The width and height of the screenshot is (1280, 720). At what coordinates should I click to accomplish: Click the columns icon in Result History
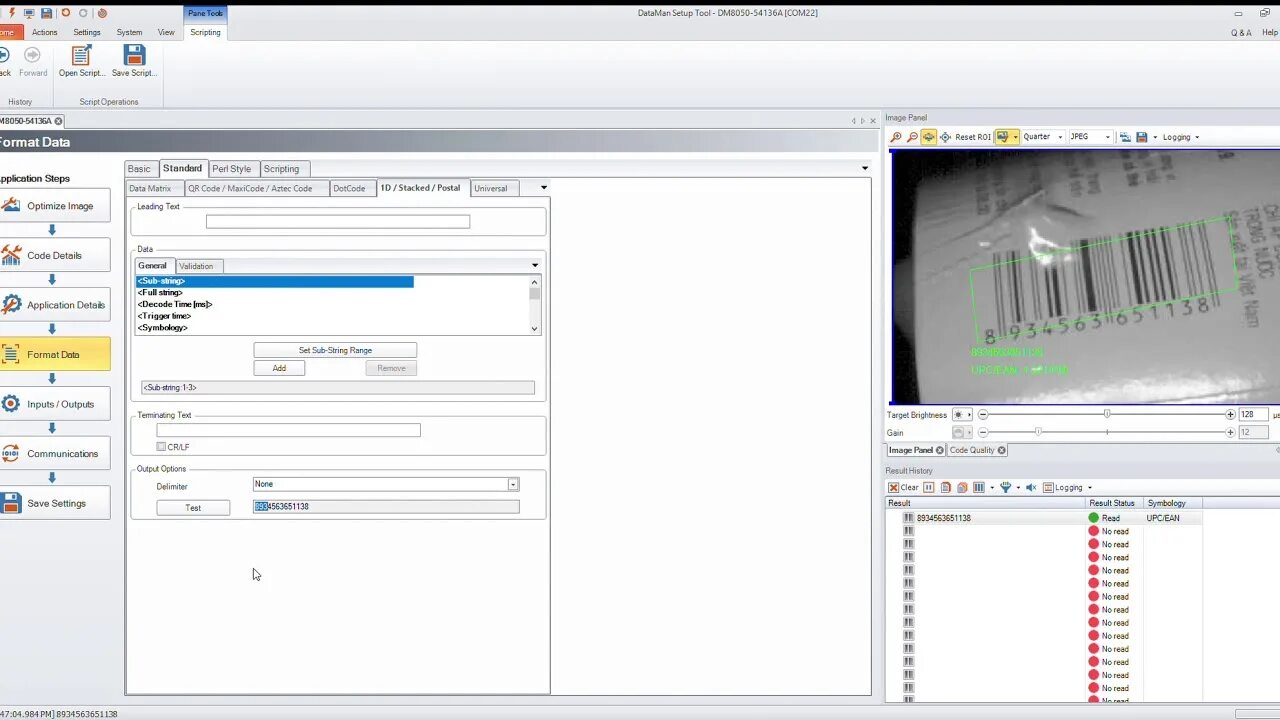(979, 487)
